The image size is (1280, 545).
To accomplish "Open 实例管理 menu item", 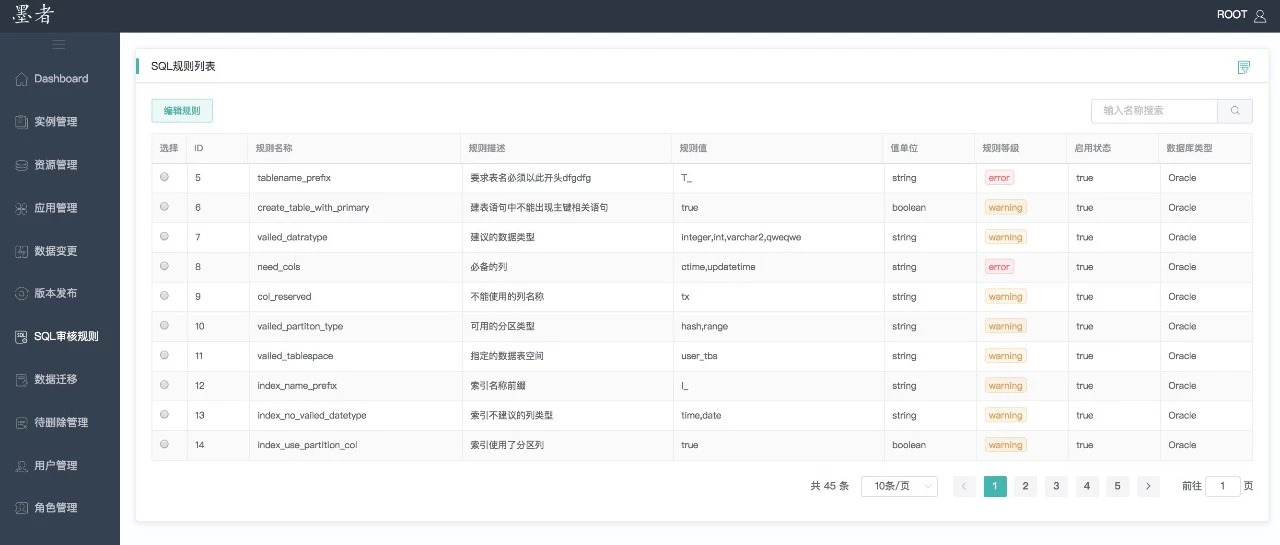I will (60, 122).
